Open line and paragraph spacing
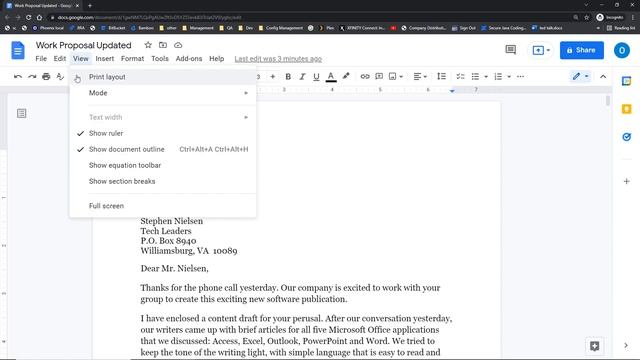The image size is (640, 360). [x=441, y=76]
